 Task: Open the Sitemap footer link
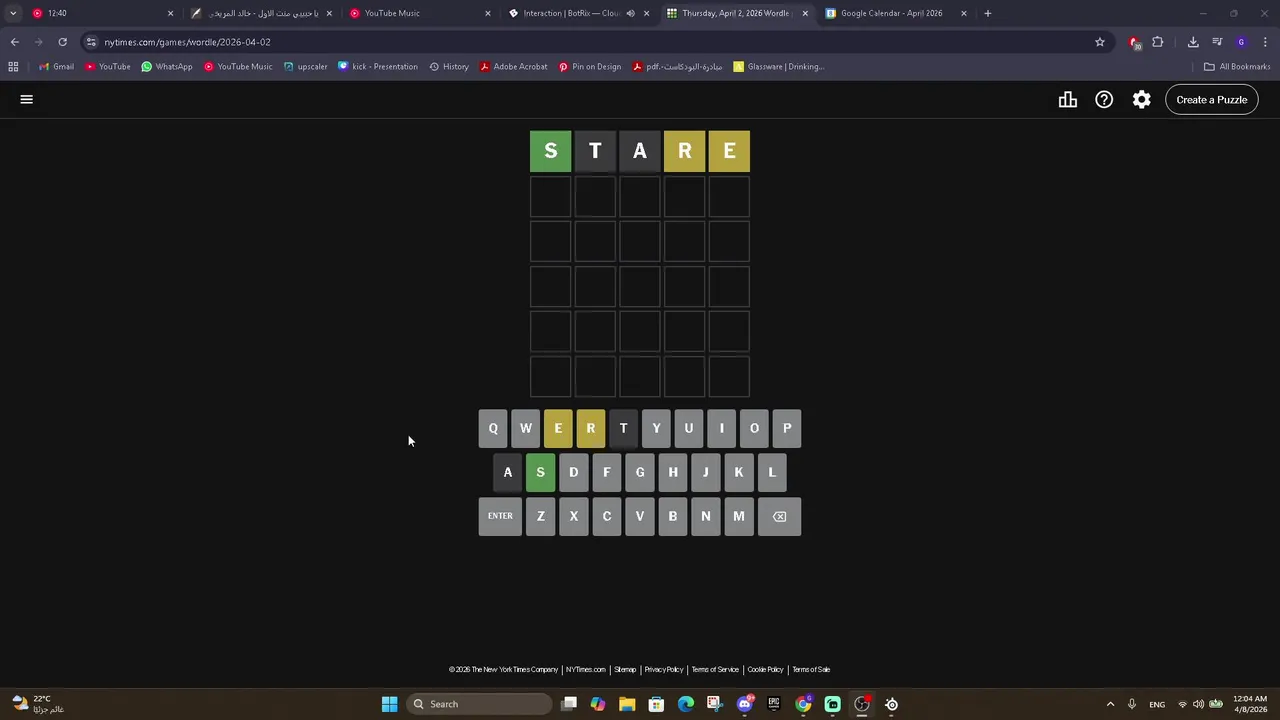[x=625, y=670]
